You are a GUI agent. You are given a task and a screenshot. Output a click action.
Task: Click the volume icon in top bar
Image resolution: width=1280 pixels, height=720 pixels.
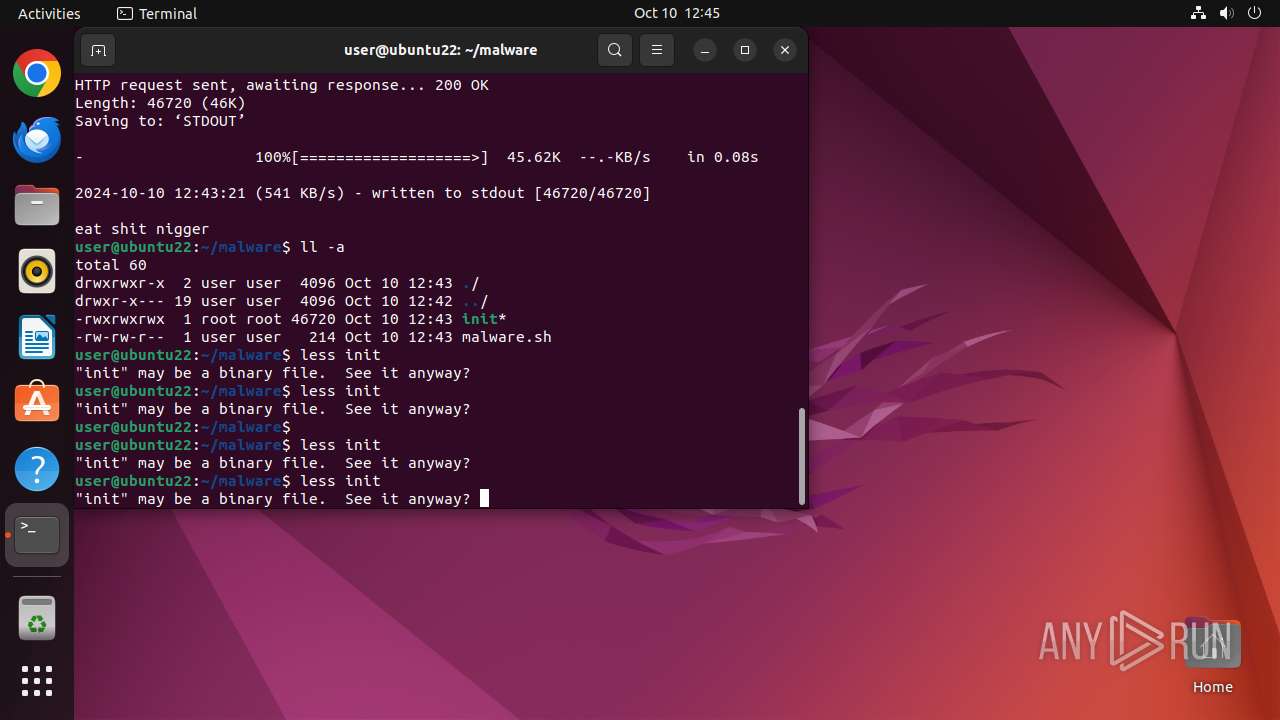tap(1226, 13)
